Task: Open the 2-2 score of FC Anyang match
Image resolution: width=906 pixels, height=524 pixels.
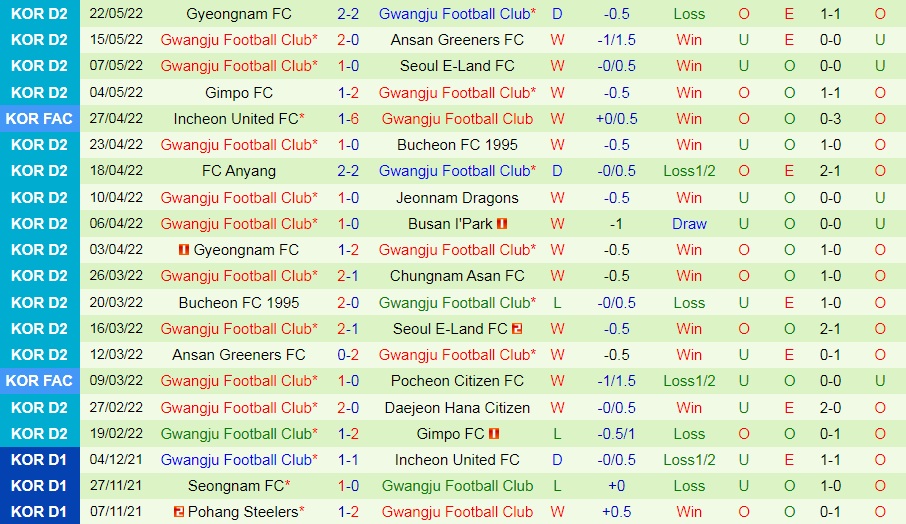Action: click(x=348, y=171)
